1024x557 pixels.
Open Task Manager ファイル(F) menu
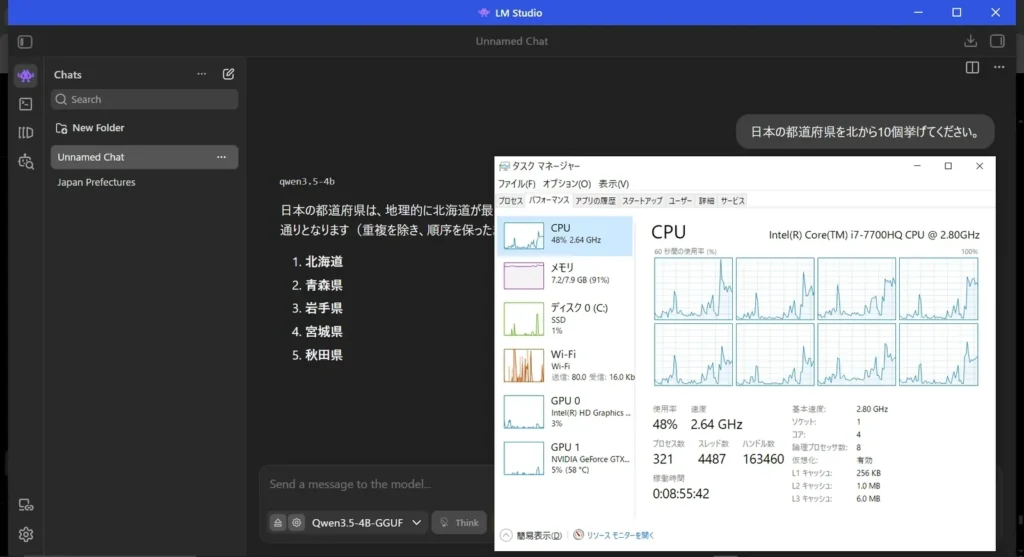coord(516,184)
